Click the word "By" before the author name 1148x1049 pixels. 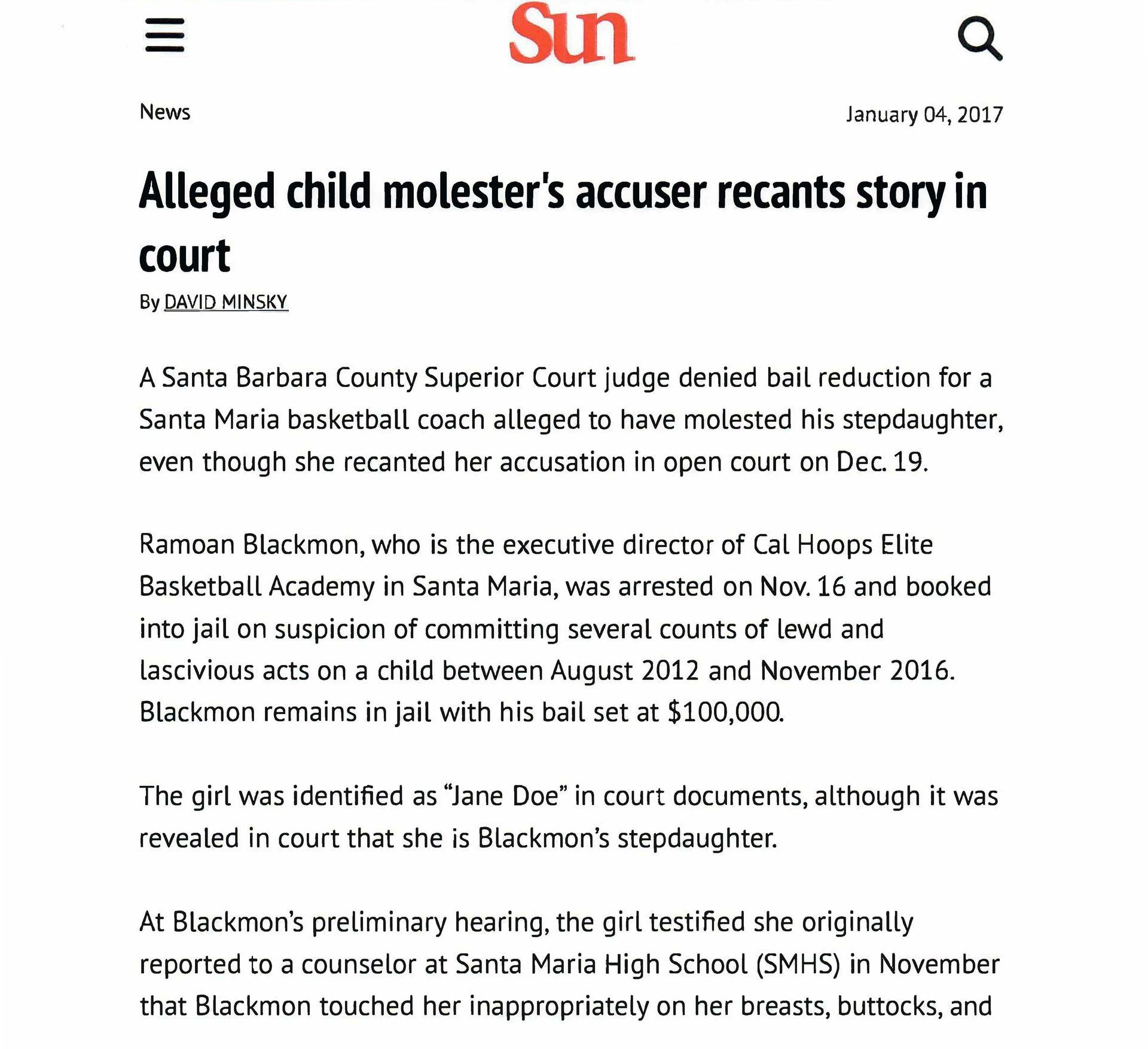[x=149, y=302]
